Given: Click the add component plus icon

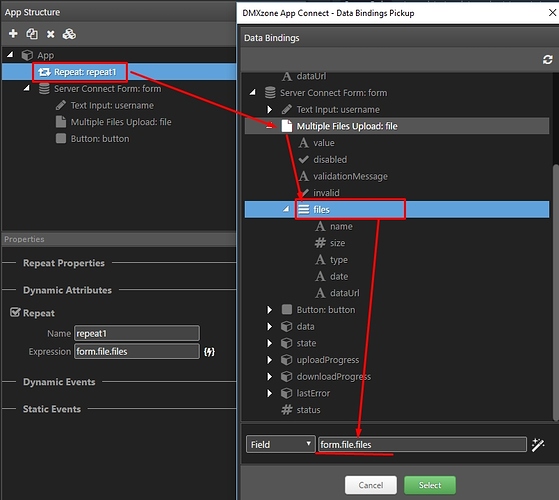Looking at the screenshot, I should tap(13, 33).
